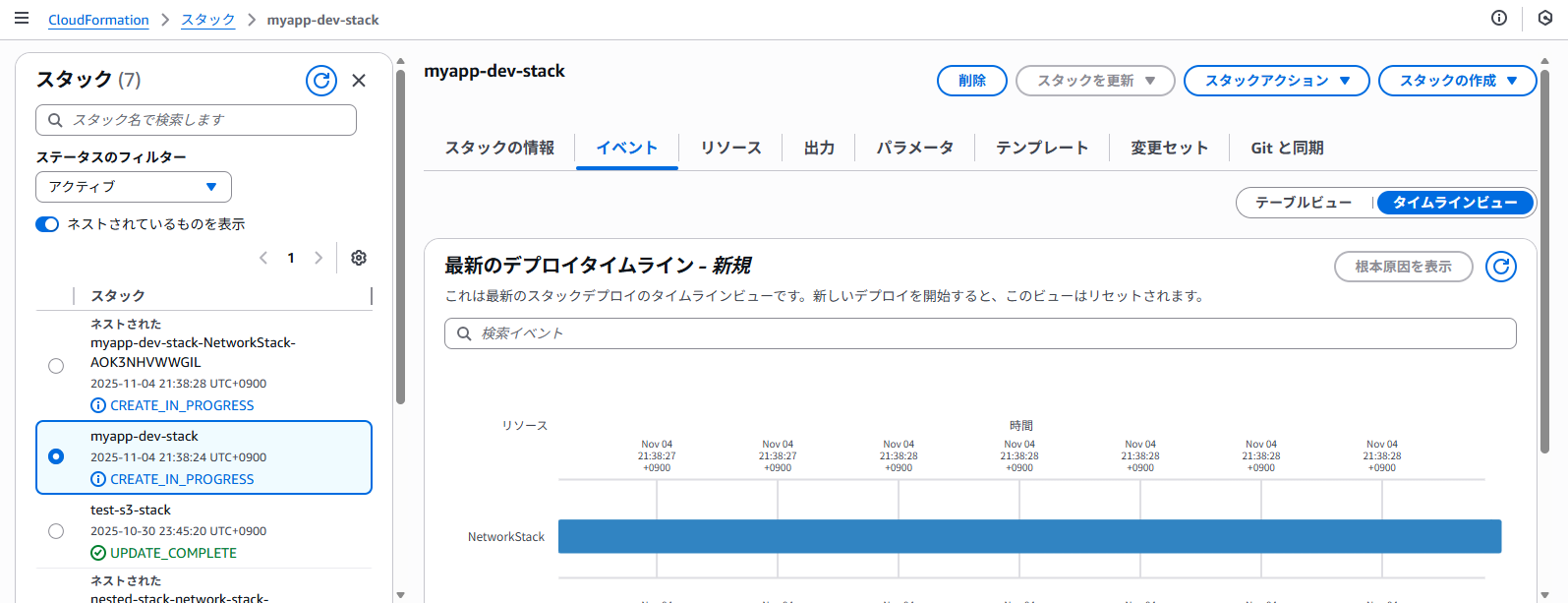The height and width of the screenshot is (603, 1568).
Task: Focus the stack name search field
Action: point(196,120)
